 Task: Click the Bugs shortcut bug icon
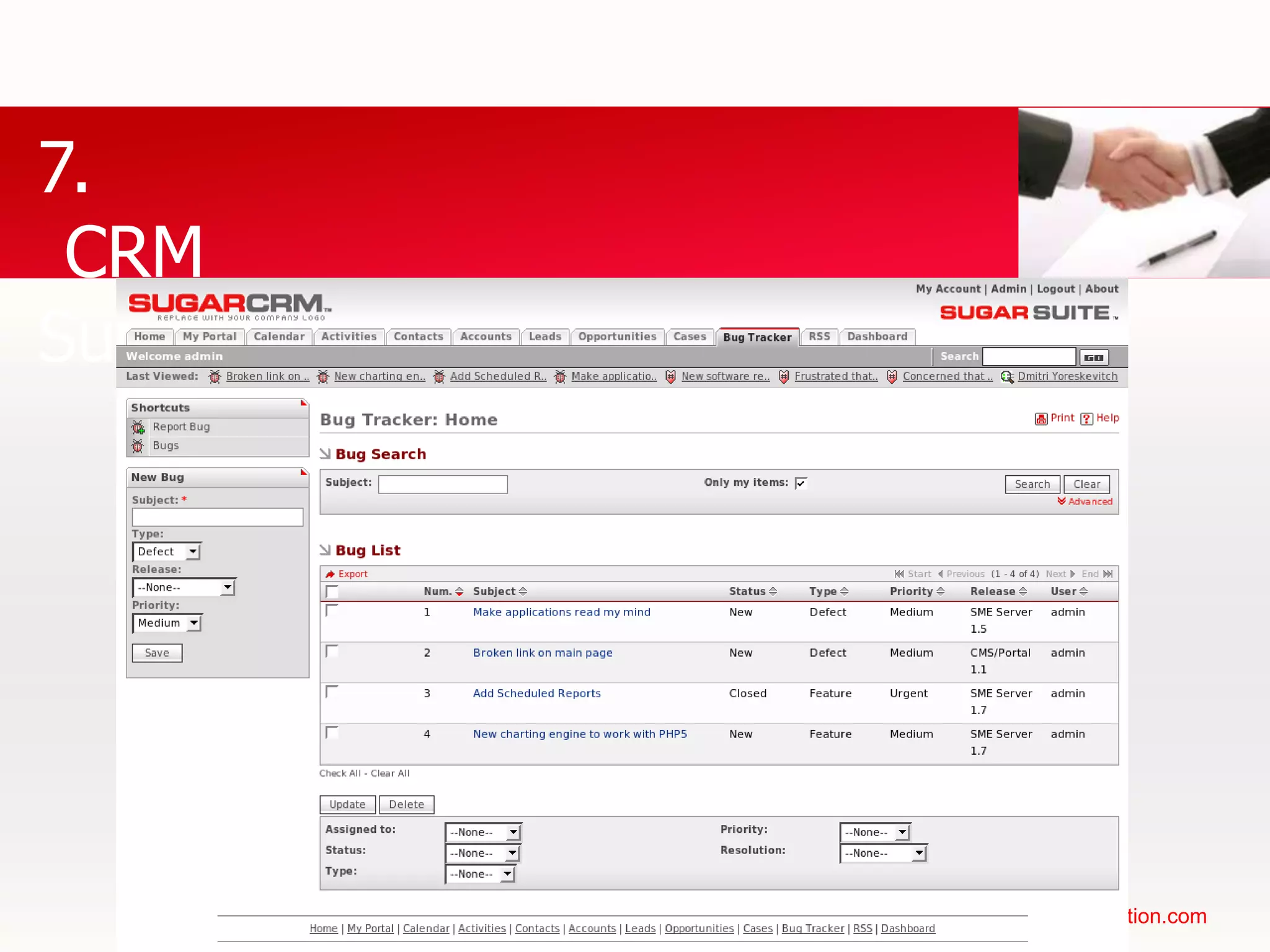tap(138, 446)
